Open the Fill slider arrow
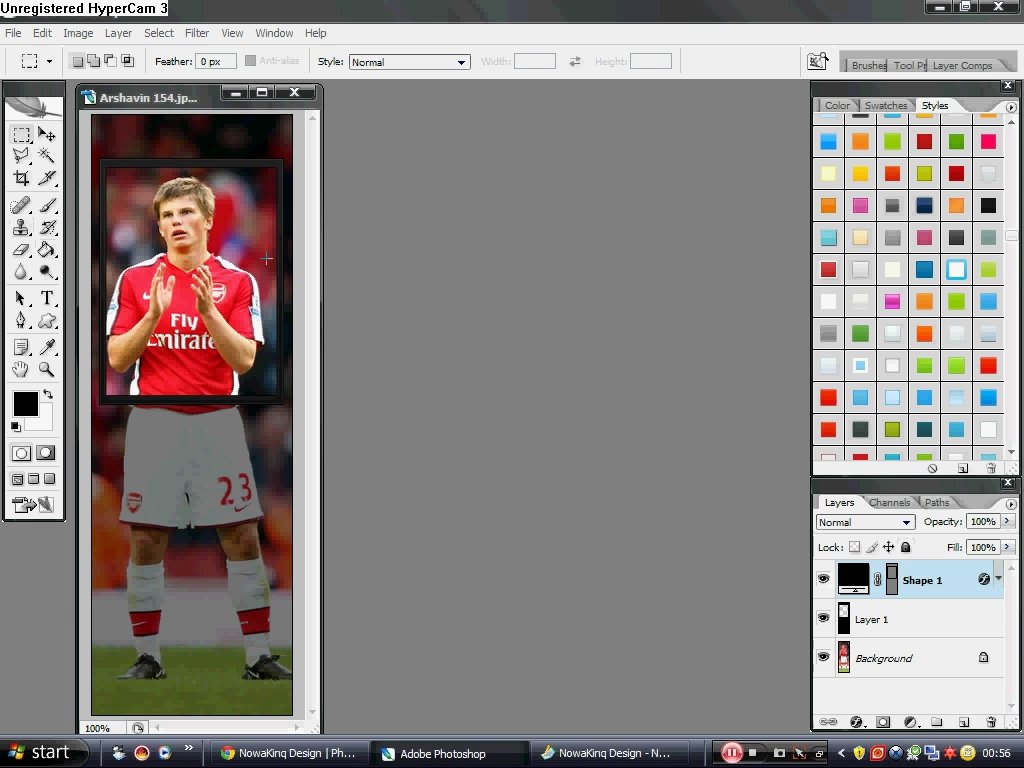Screen dimensions: 1024x768 1007,547
